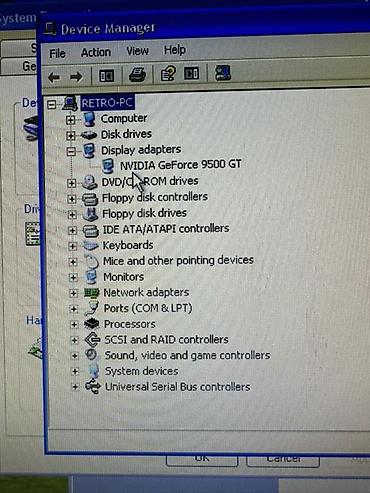
Task: Expand the DVD/CD-ROM drives category
Action: (x=71, y=183)
